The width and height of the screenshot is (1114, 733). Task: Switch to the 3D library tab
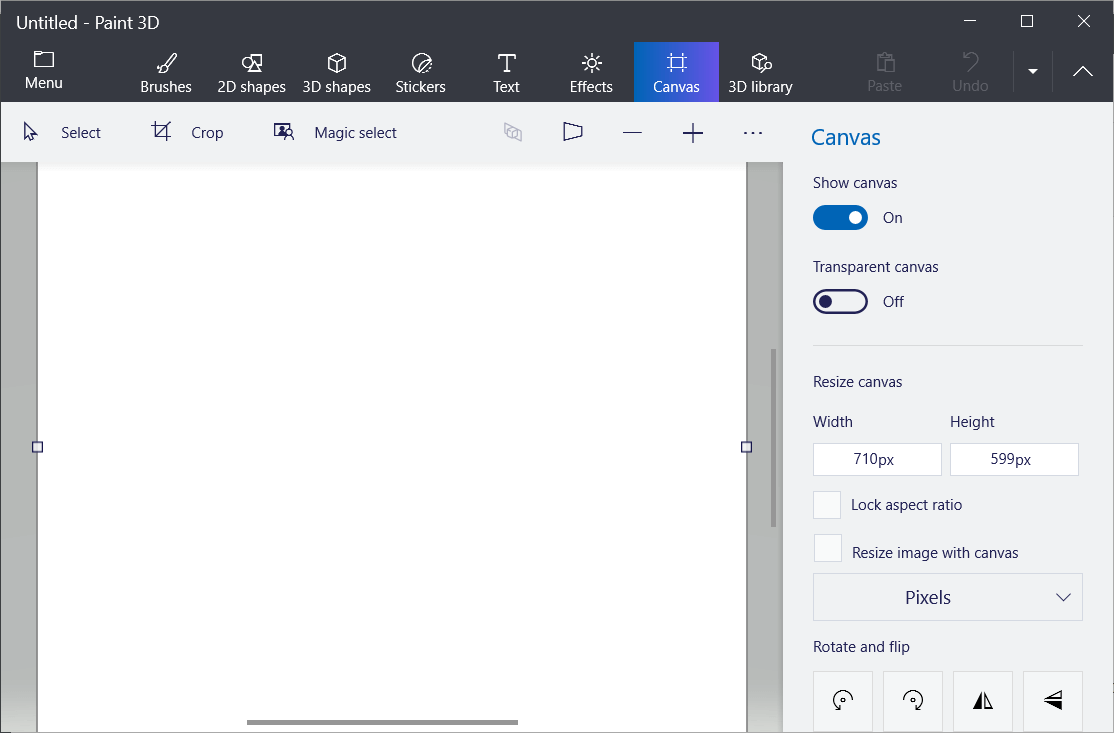pyautogui.click(x=760, y=71)
